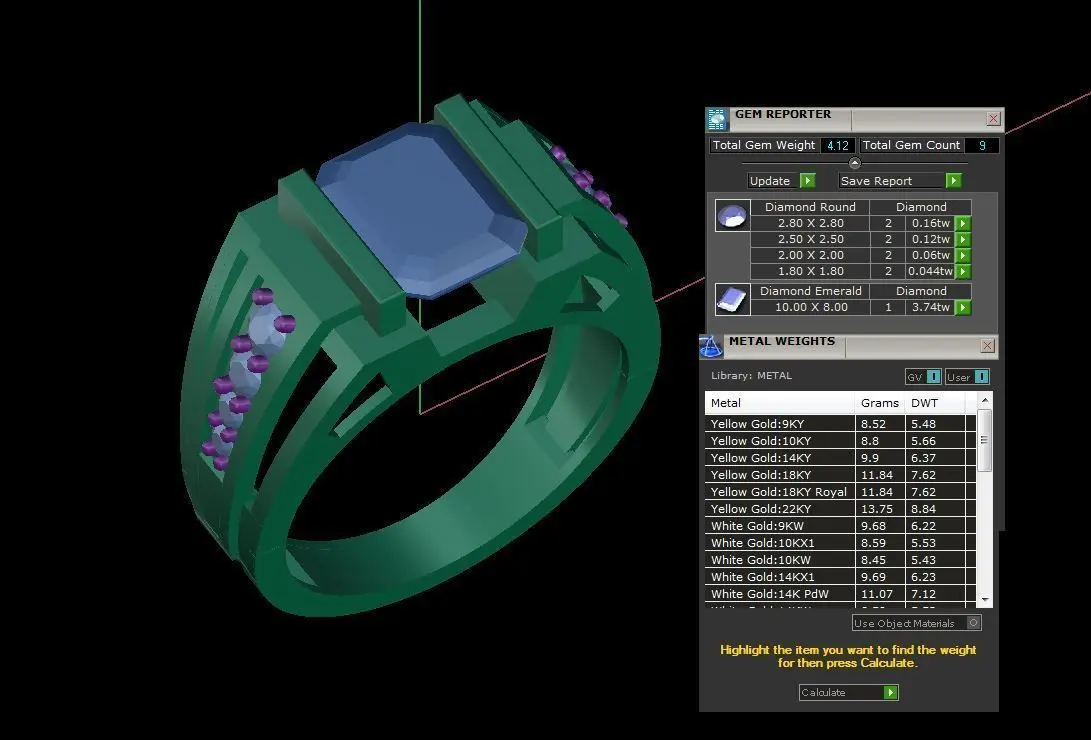This screenshot has height=740, width=1091.
Task: Collapse the Gem Reporter header using round arrow
Action: tap(854, 163)
